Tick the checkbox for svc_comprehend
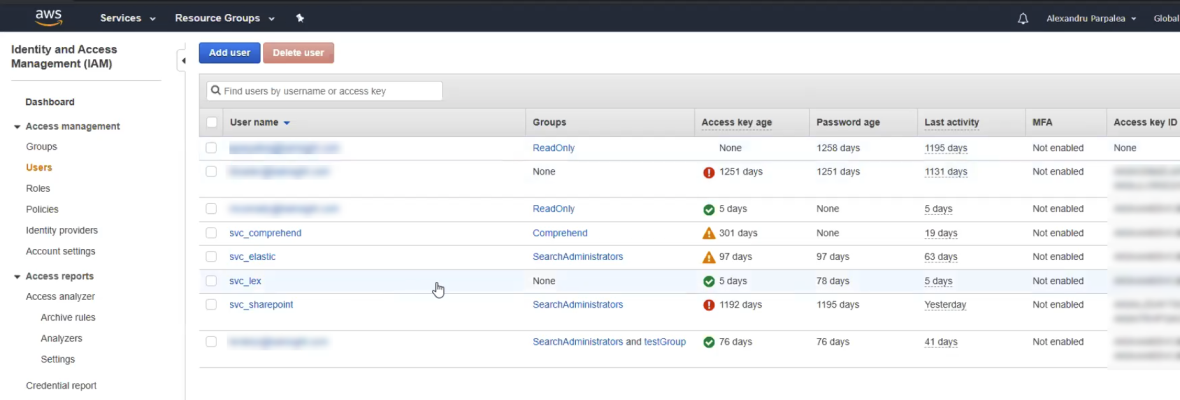This screenshot has width=1180, height=400. 211,233
